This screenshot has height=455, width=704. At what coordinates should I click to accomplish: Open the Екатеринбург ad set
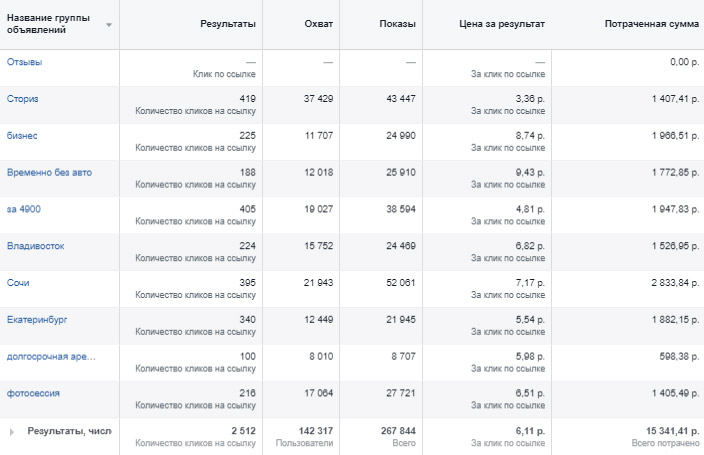(x=37, y=319)
